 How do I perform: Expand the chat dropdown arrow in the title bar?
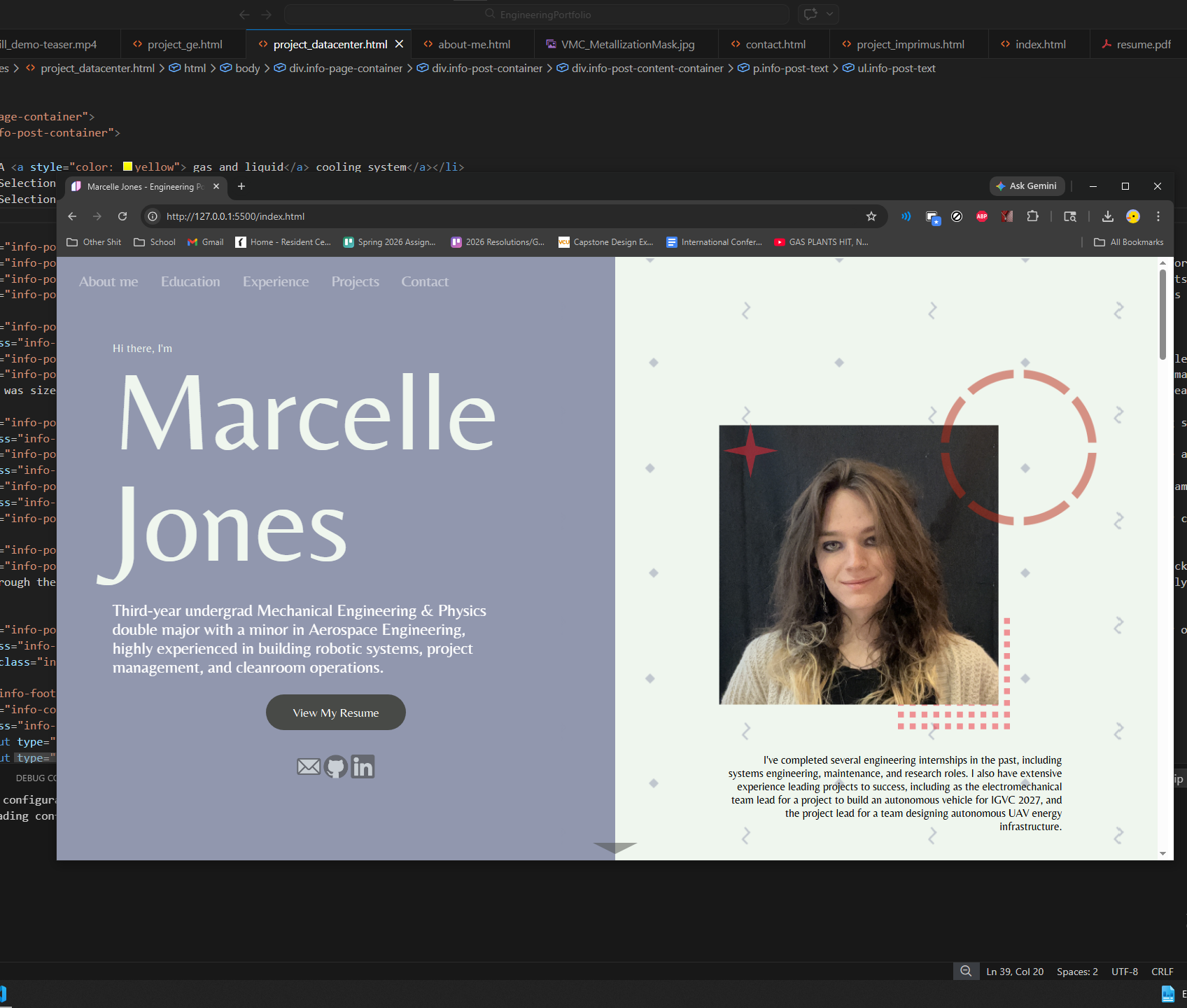click(829, 14)
